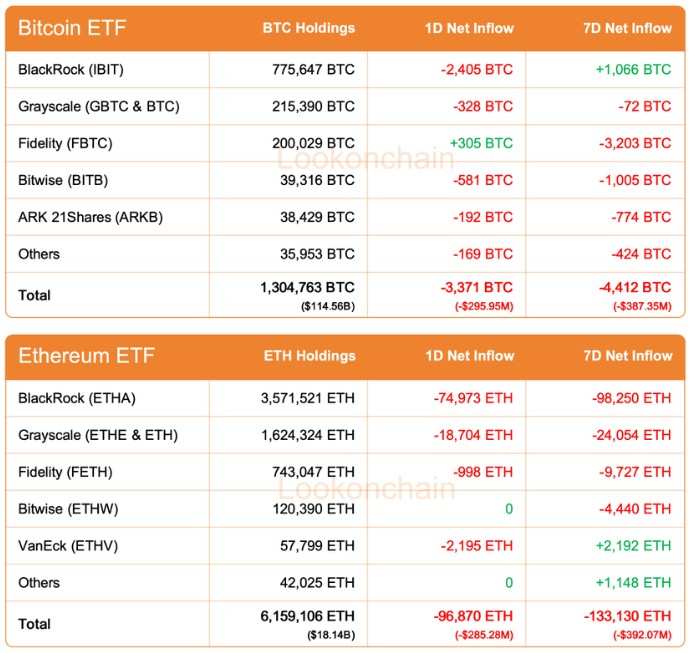The image size is (692, 653).
Task: Click the Grayscale (ETHE & ETH) label
Action: (98, 435)
